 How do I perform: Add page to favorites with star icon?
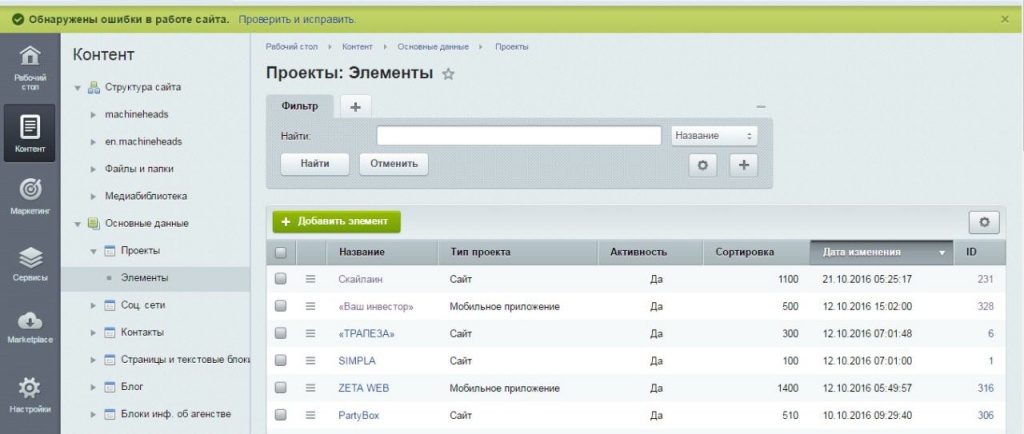tap(449, 74)
